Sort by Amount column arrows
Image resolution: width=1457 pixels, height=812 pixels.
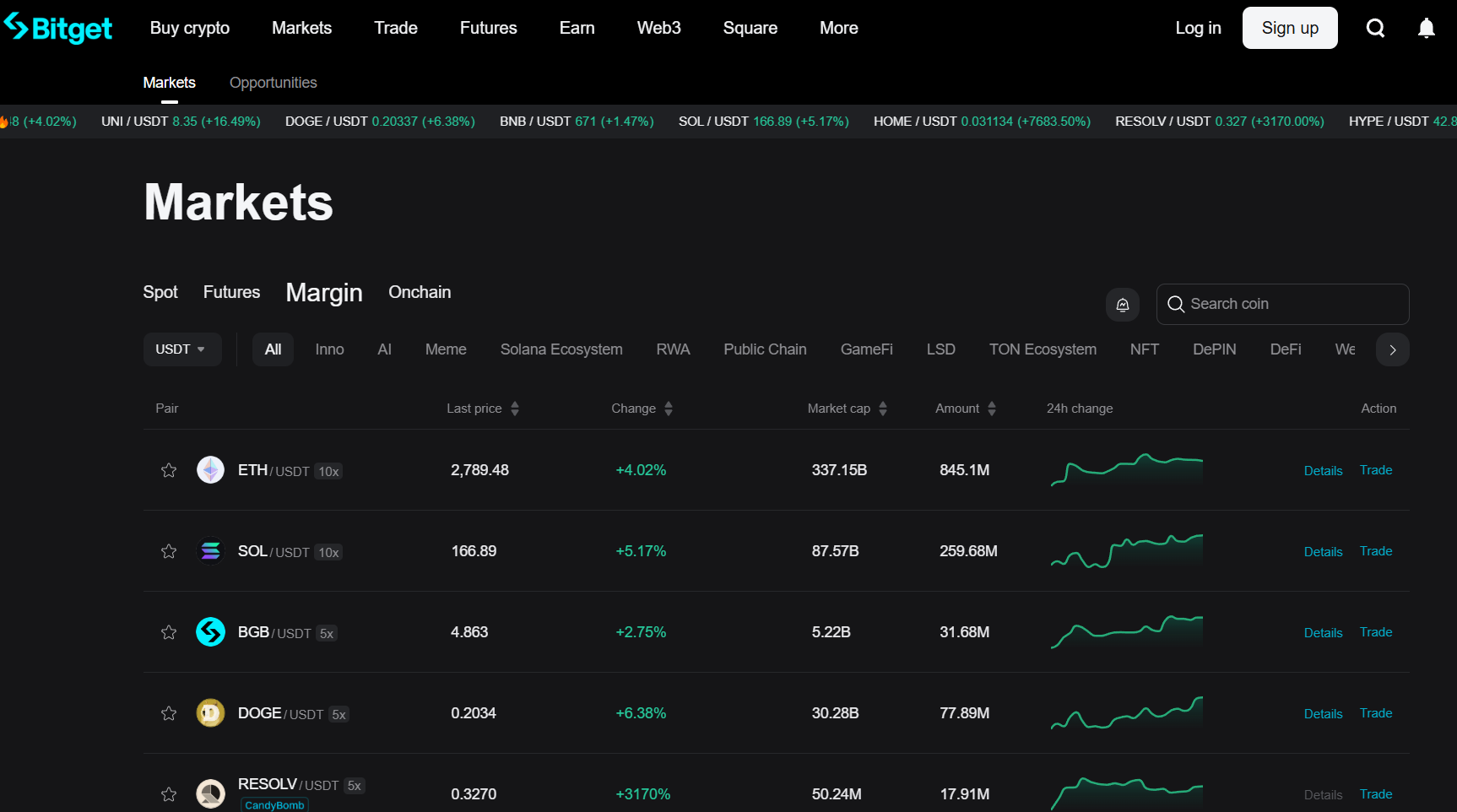coord(992,409)
